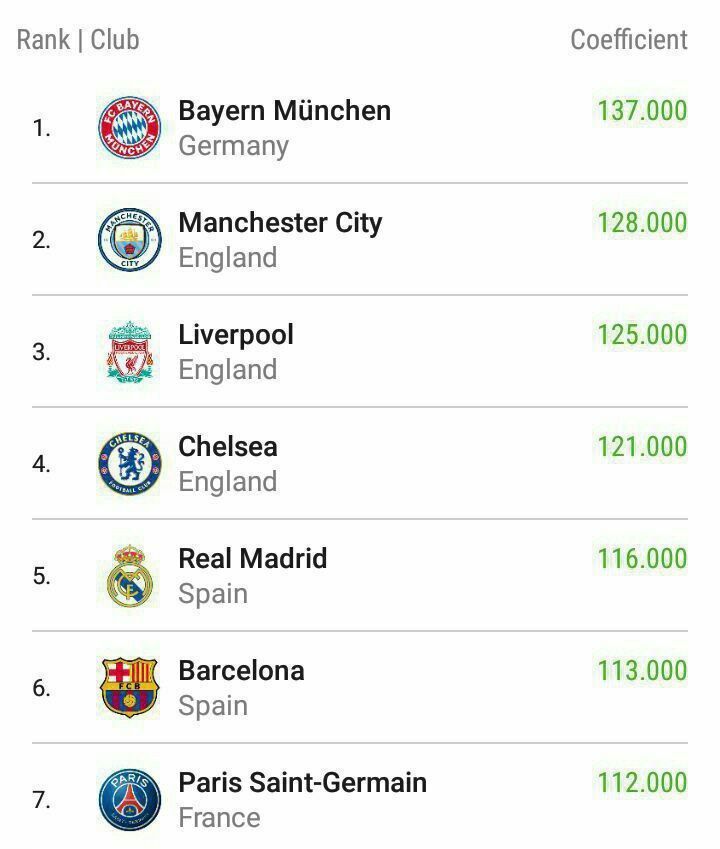The height and width of the screenshot is (849, 720).
Task: Click the Chelsea club crest
Action: (x=129, y=464)
